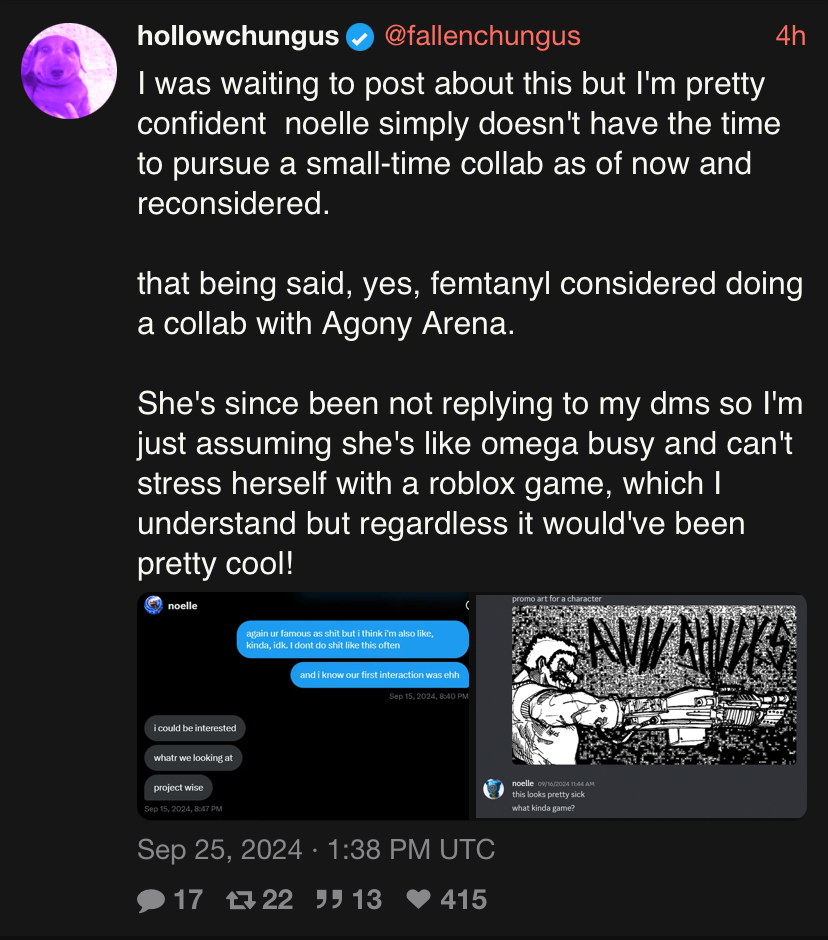Click the "whatr we looking at" bubble
Screen dimensions: 828x940
point(193,758)
